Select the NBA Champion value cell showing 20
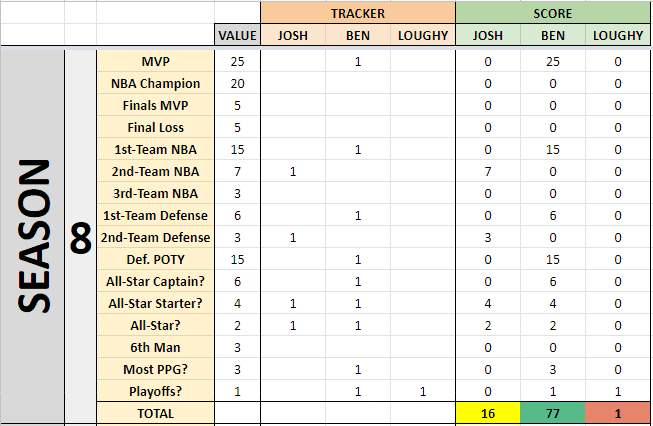 (x=237, y=83)
